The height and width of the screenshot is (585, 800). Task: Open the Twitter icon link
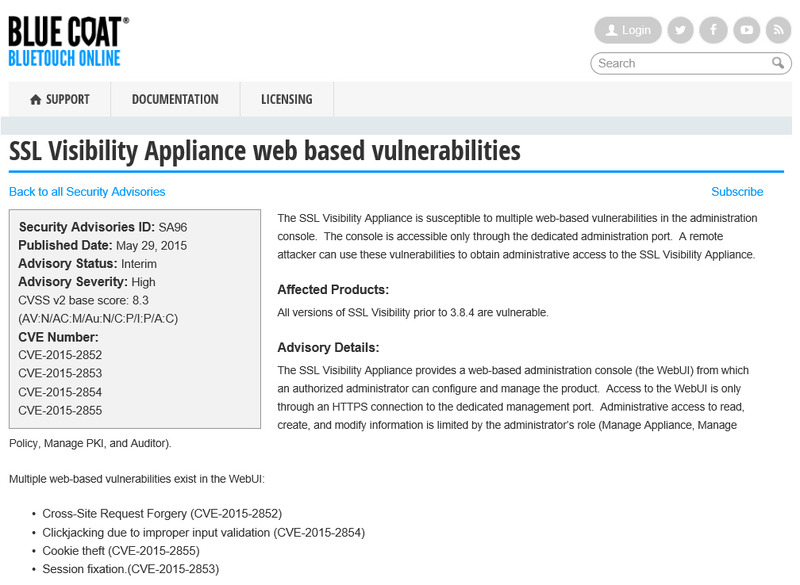pos(680,30)
